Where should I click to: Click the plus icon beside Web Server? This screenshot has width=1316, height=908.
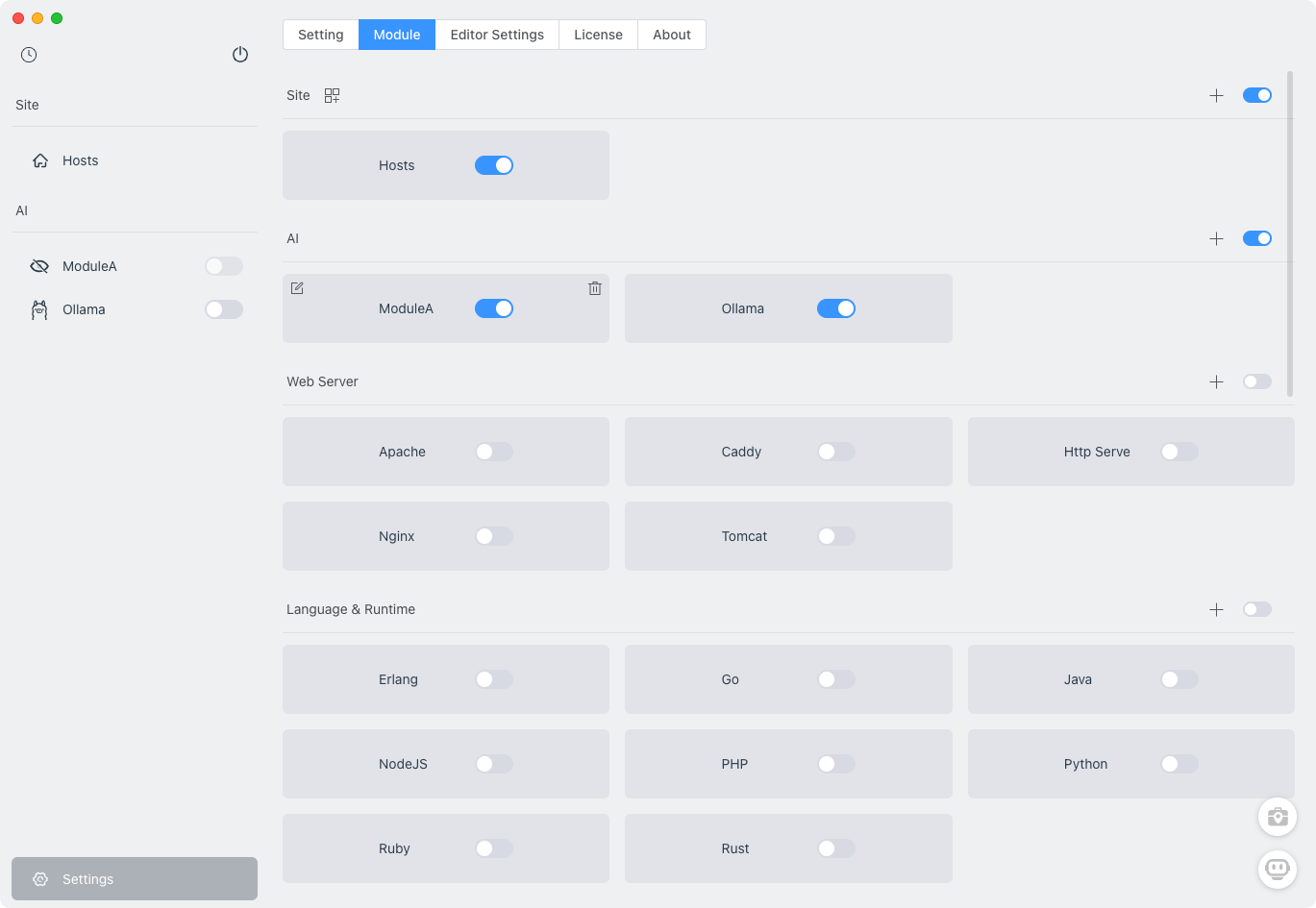(1216, 381)
